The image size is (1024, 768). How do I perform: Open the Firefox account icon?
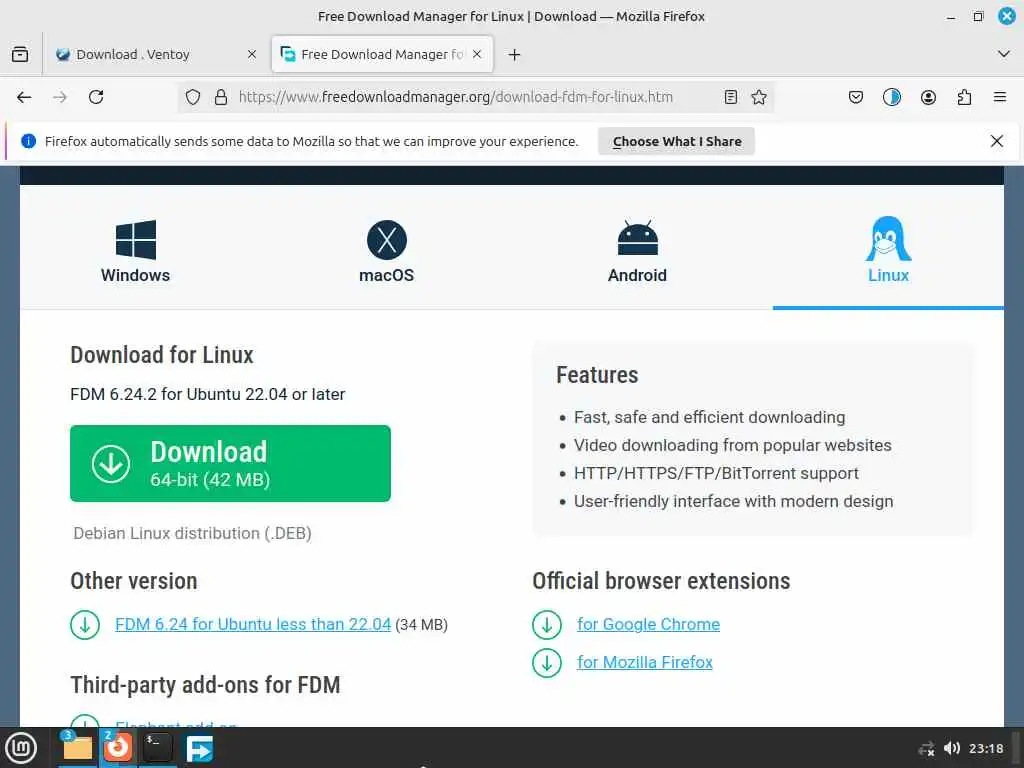[x=928, y=97]
